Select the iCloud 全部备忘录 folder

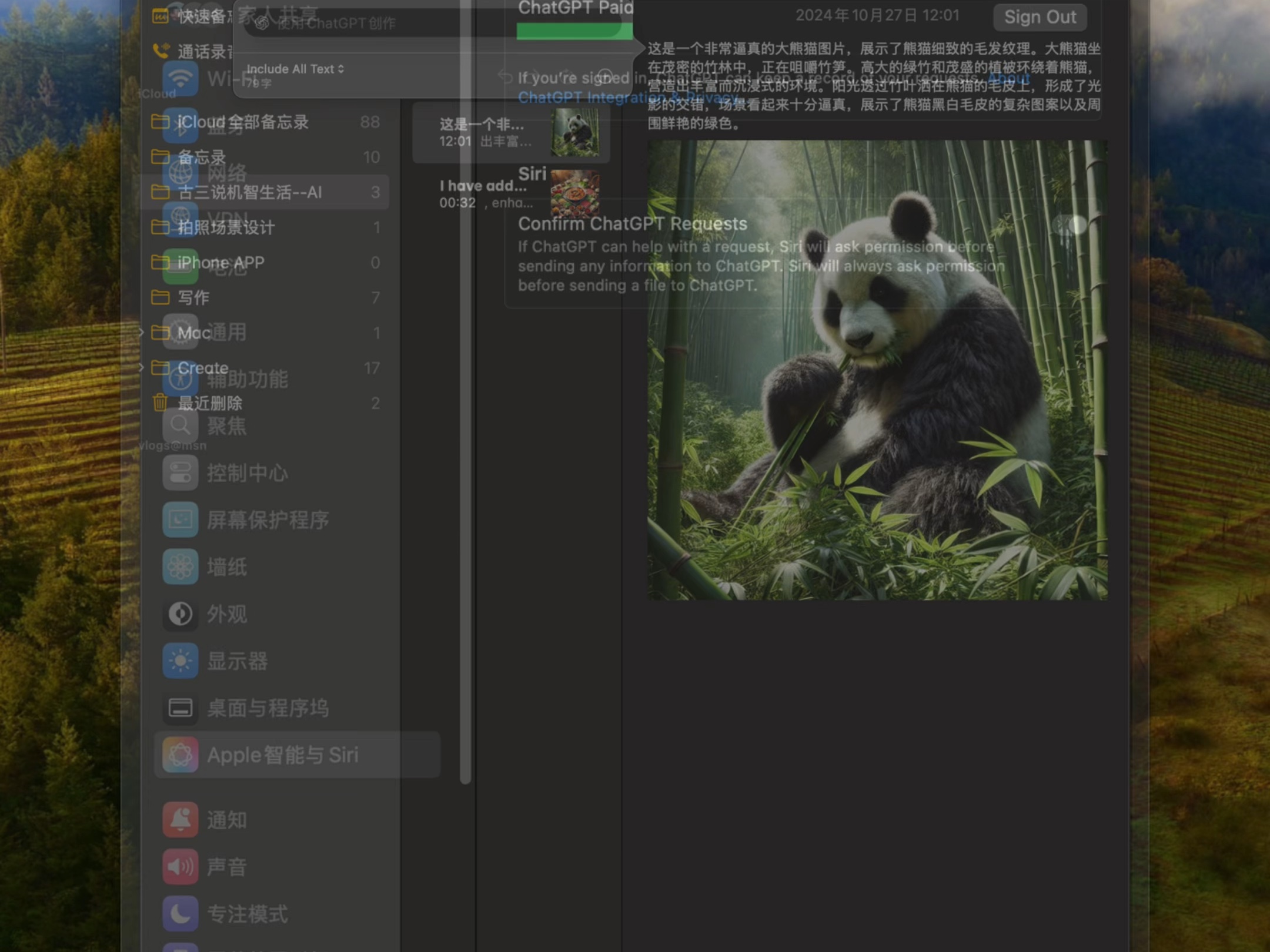[266, 122]
